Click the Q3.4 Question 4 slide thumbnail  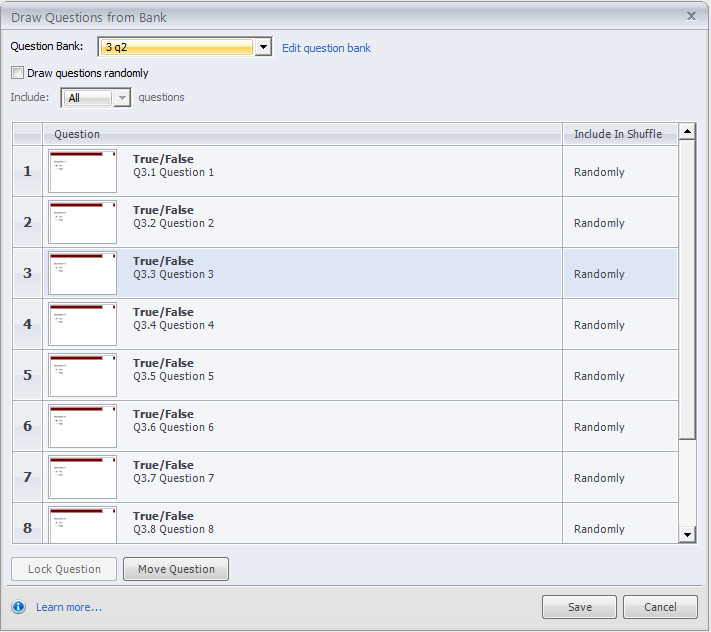tap(83, 325)
